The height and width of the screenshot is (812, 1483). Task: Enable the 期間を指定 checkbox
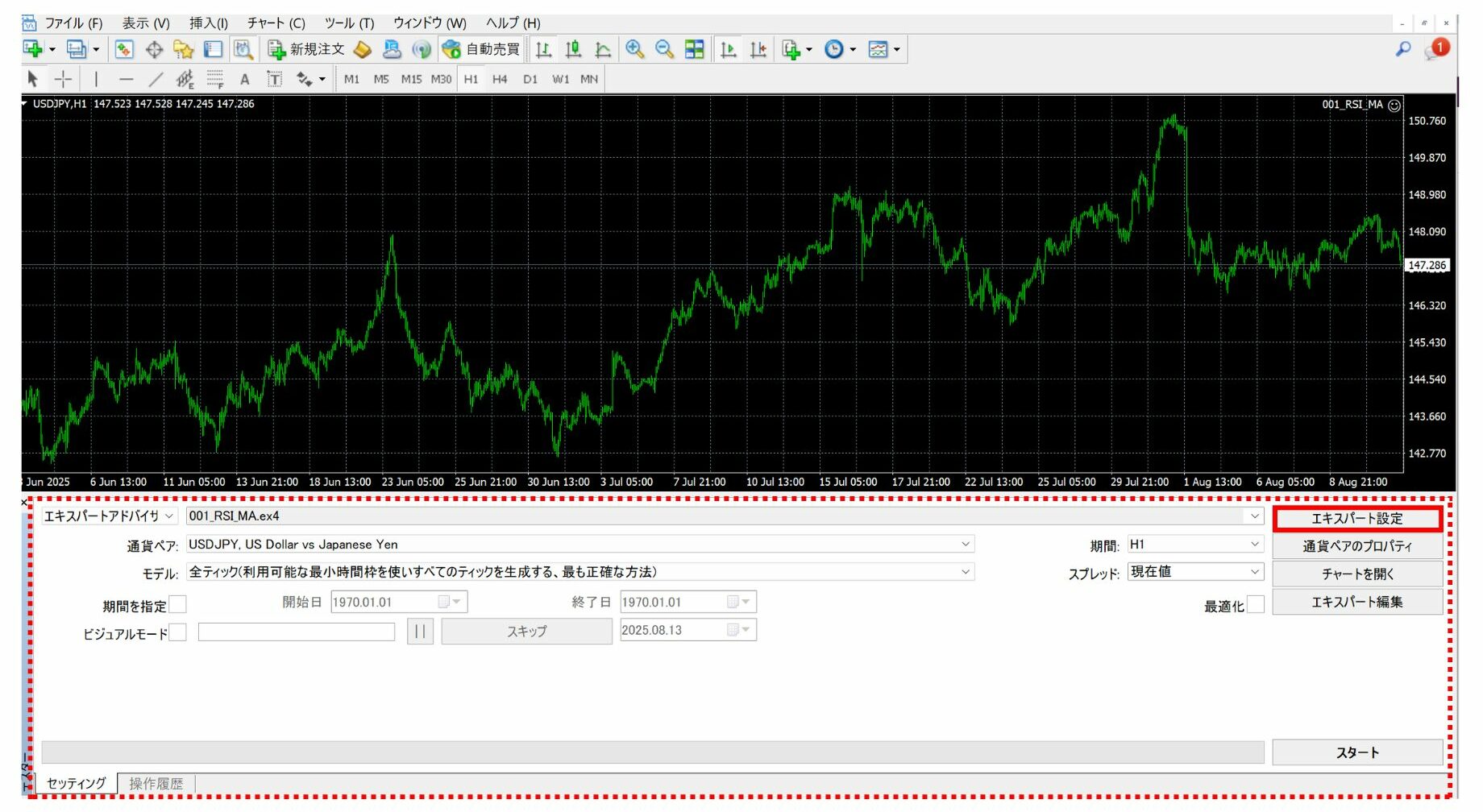[x=177, y=604]
